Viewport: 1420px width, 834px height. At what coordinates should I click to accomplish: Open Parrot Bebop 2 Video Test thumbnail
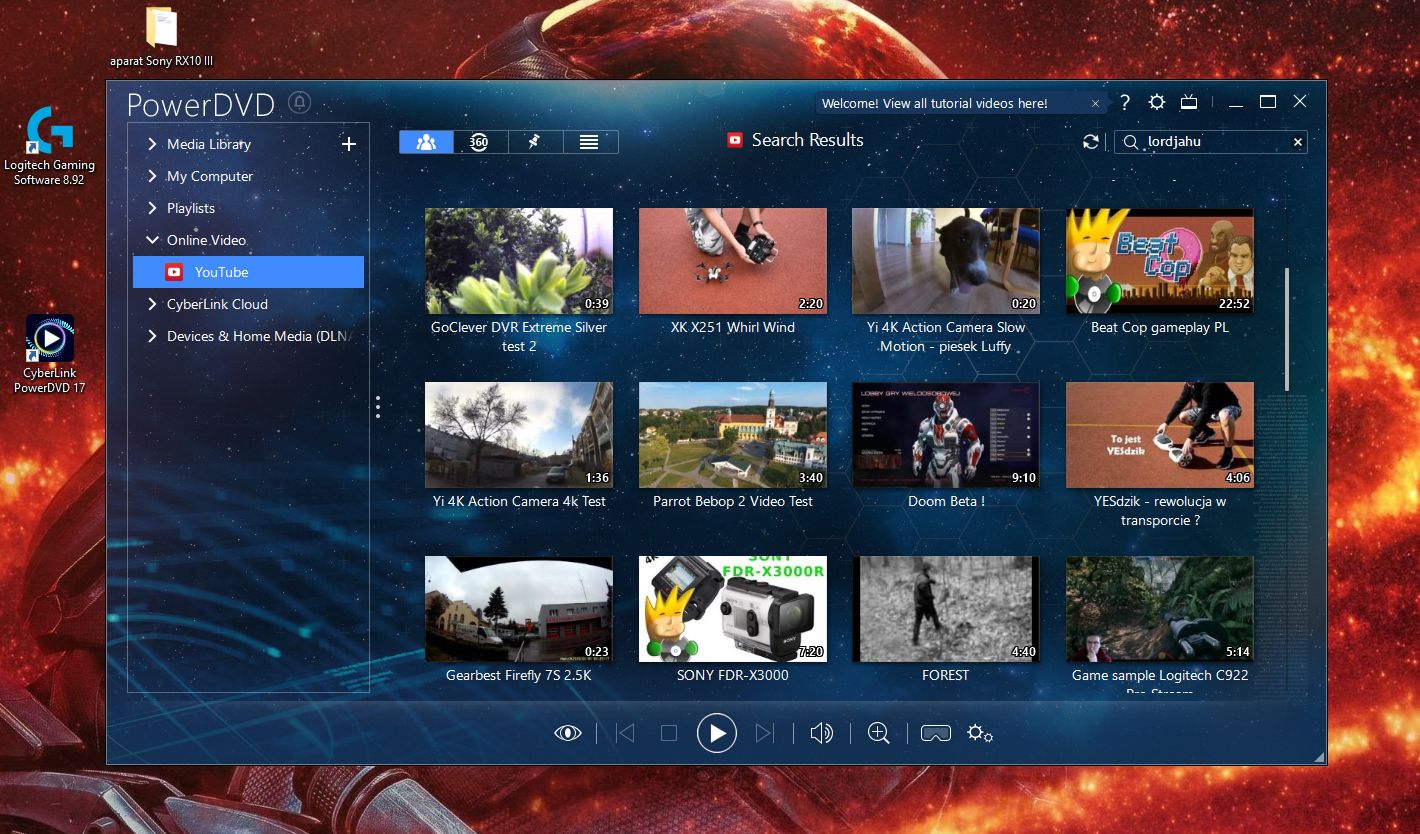(x=733, y=435)
